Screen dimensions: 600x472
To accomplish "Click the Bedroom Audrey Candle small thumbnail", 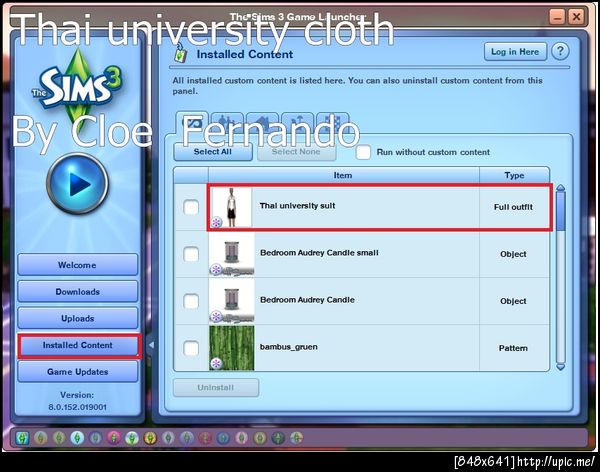I will [232, 254].
